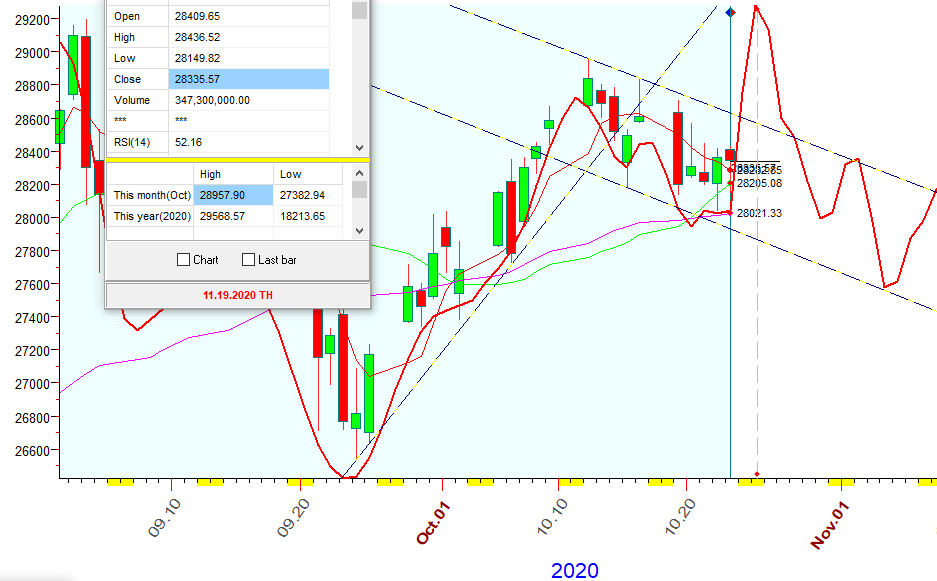
Task: Click the lower table's scroll down arrow
Action: pos(360,231)
